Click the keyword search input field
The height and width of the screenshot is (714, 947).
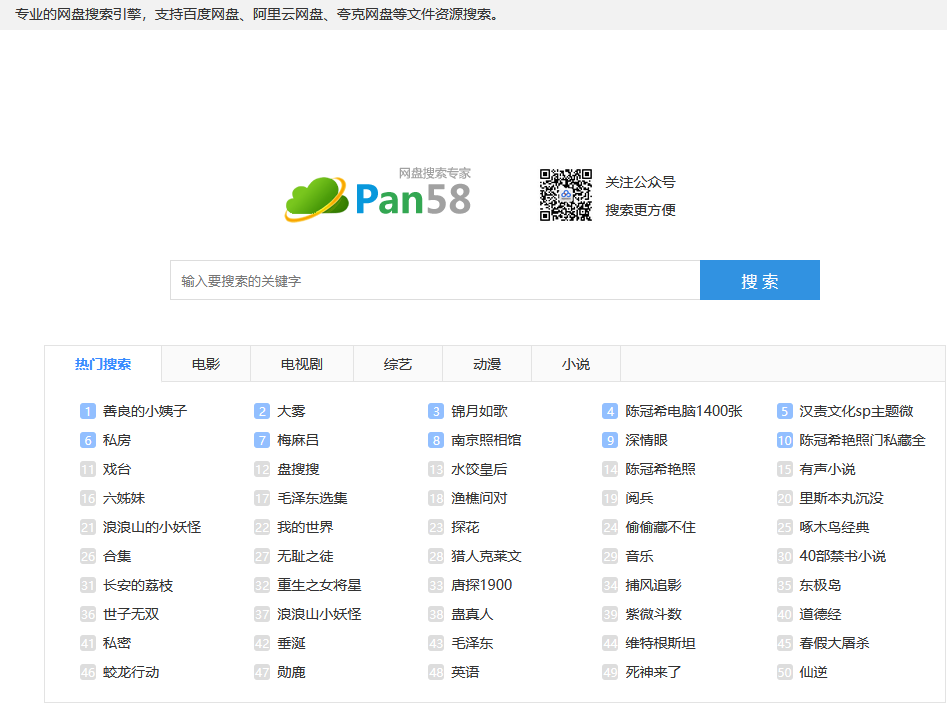(435, 281)
